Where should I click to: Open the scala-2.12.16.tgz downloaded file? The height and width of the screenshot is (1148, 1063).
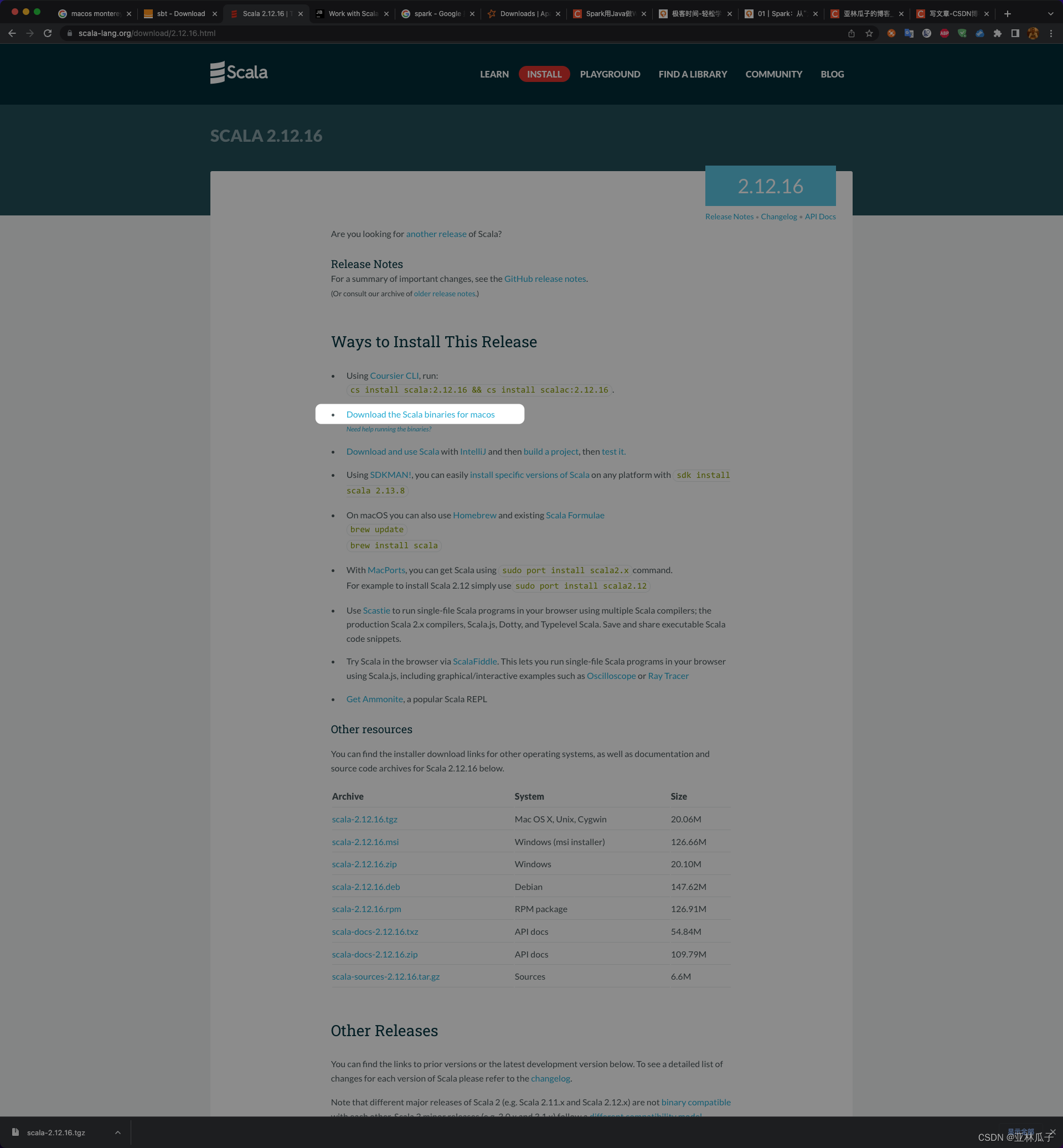56,1132
